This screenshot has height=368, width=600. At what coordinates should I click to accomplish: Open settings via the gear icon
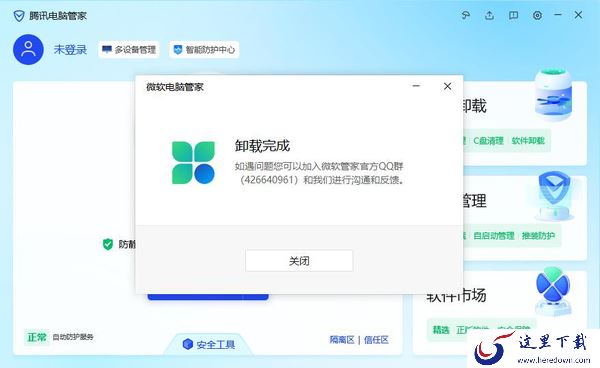click(537, 15)
